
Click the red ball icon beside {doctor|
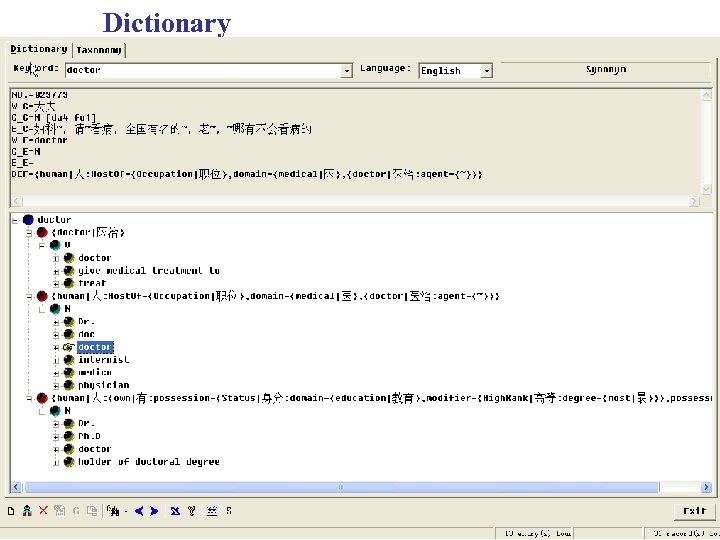42,232
